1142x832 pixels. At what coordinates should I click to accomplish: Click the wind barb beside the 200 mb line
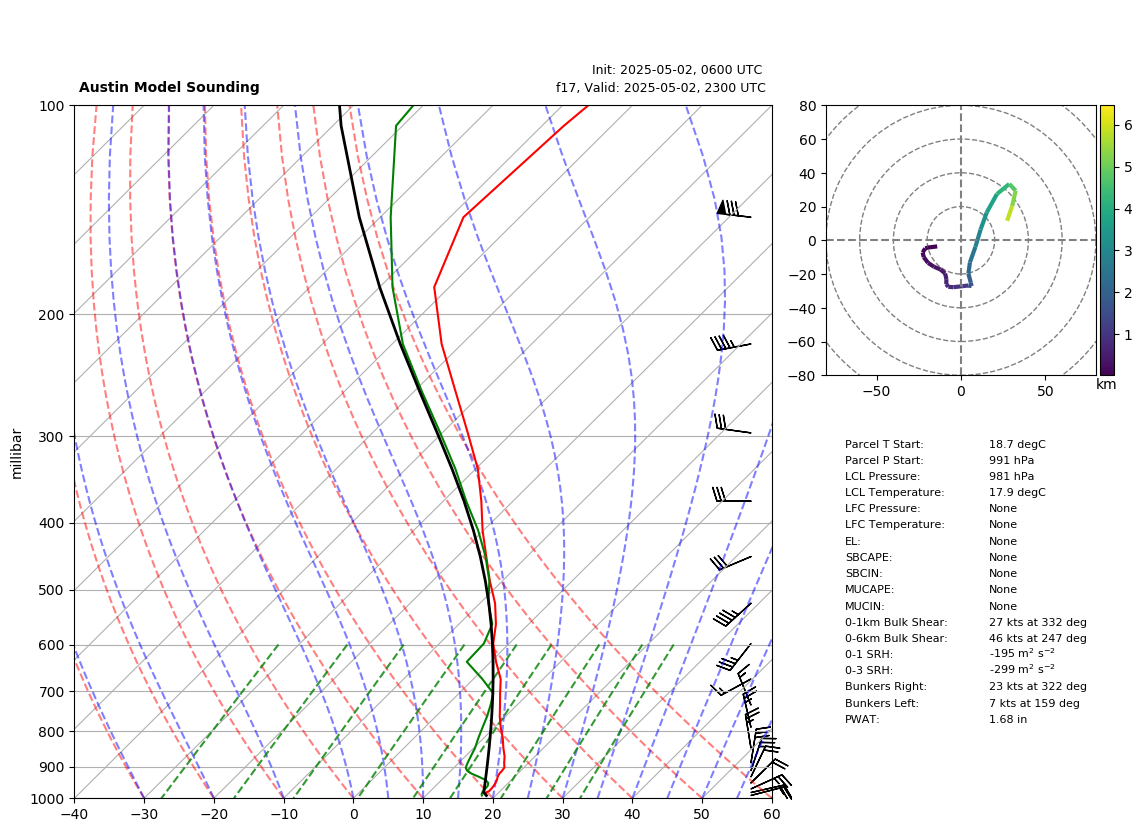(x=731, y=343)
